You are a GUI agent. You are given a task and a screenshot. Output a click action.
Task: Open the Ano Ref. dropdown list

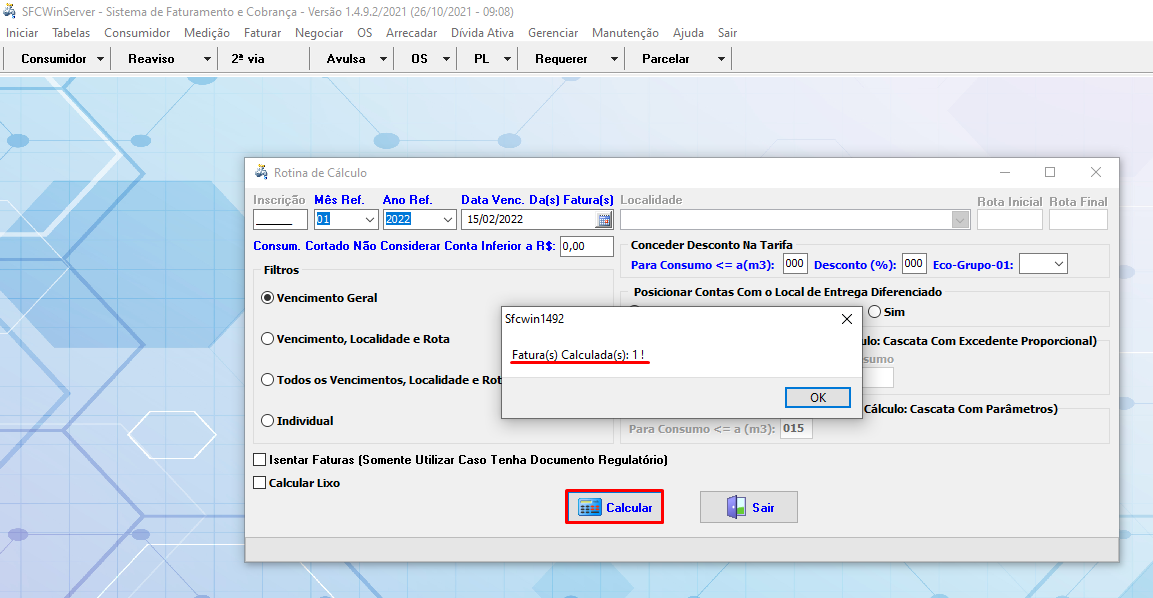pos(446,220)
